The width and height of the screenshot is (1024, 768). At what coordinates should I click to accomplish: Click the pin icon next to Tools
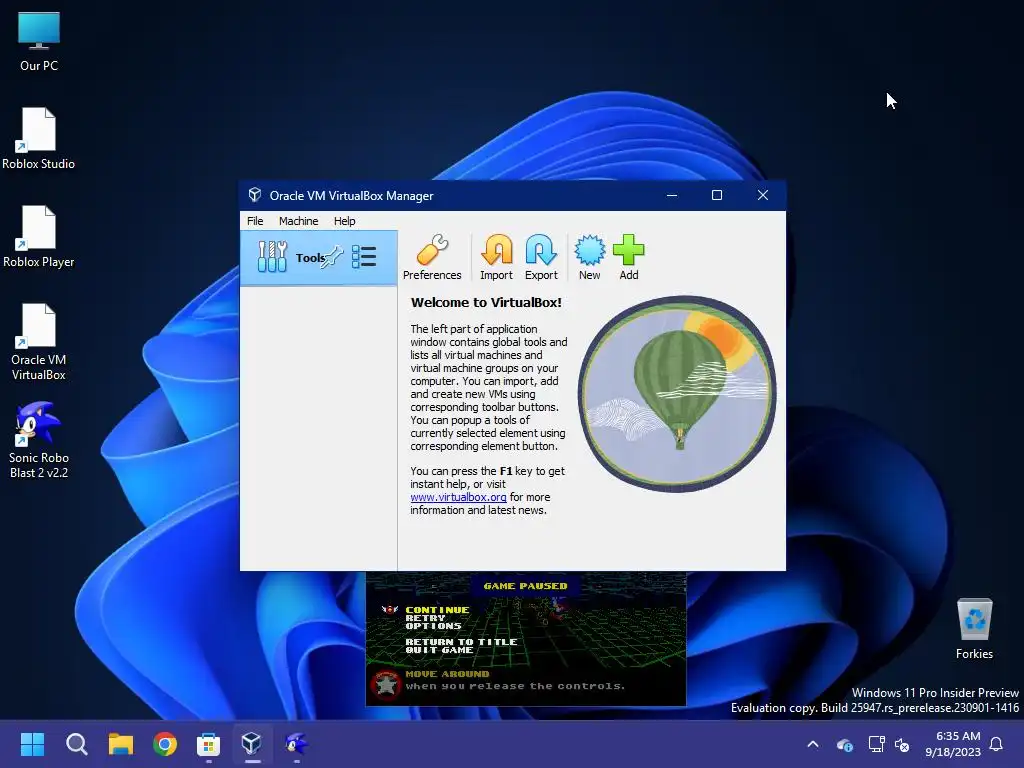click(x=332, y=256)
